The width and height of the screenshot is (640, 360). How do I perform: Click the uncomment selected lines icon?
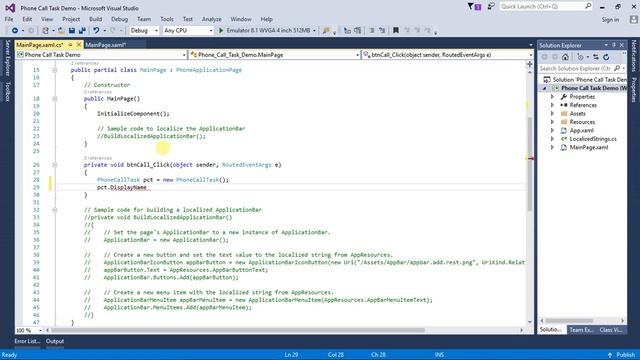pos(382,30)
